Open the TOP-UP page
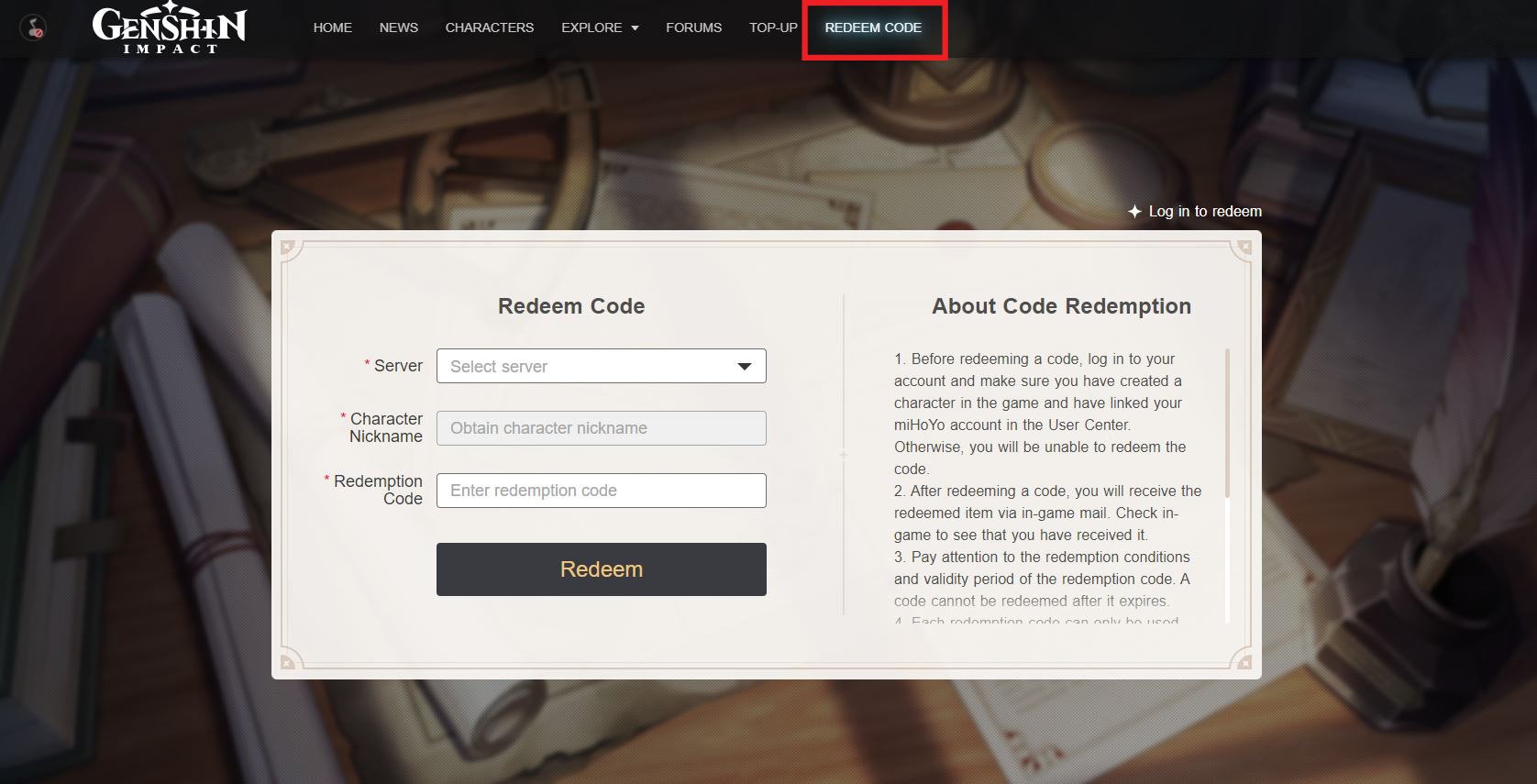 point(773,28)
